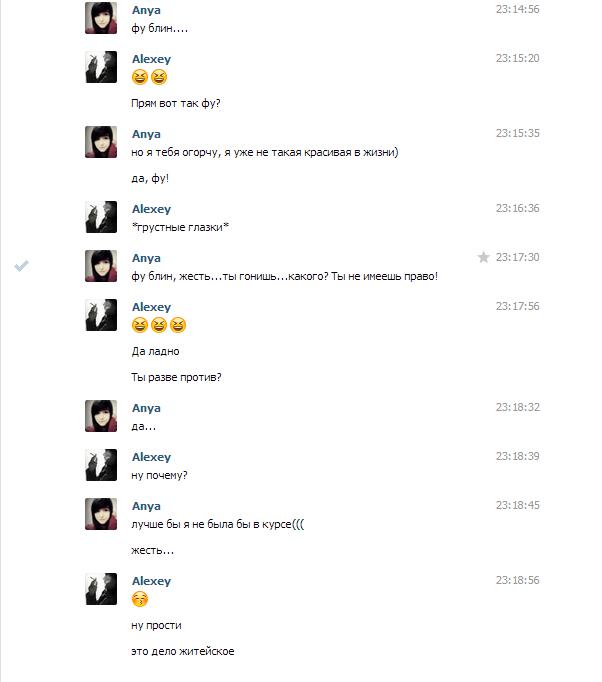Toggle the checkmark selecting Anya's 23:17:30 message
Image resolution: width=602 pixels, height=682 pixels.
(21, 265)
